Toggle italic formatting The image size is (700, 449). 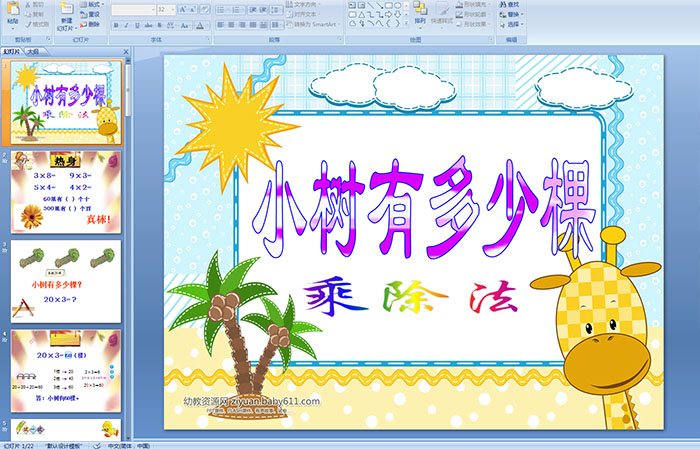126,25
